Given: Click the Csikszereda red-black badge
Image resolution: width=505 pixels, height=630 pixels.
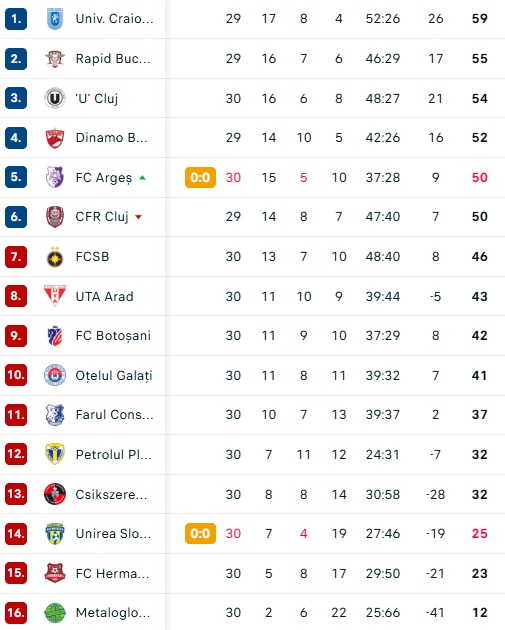Looking at the screenshot, I should (55, 494).
